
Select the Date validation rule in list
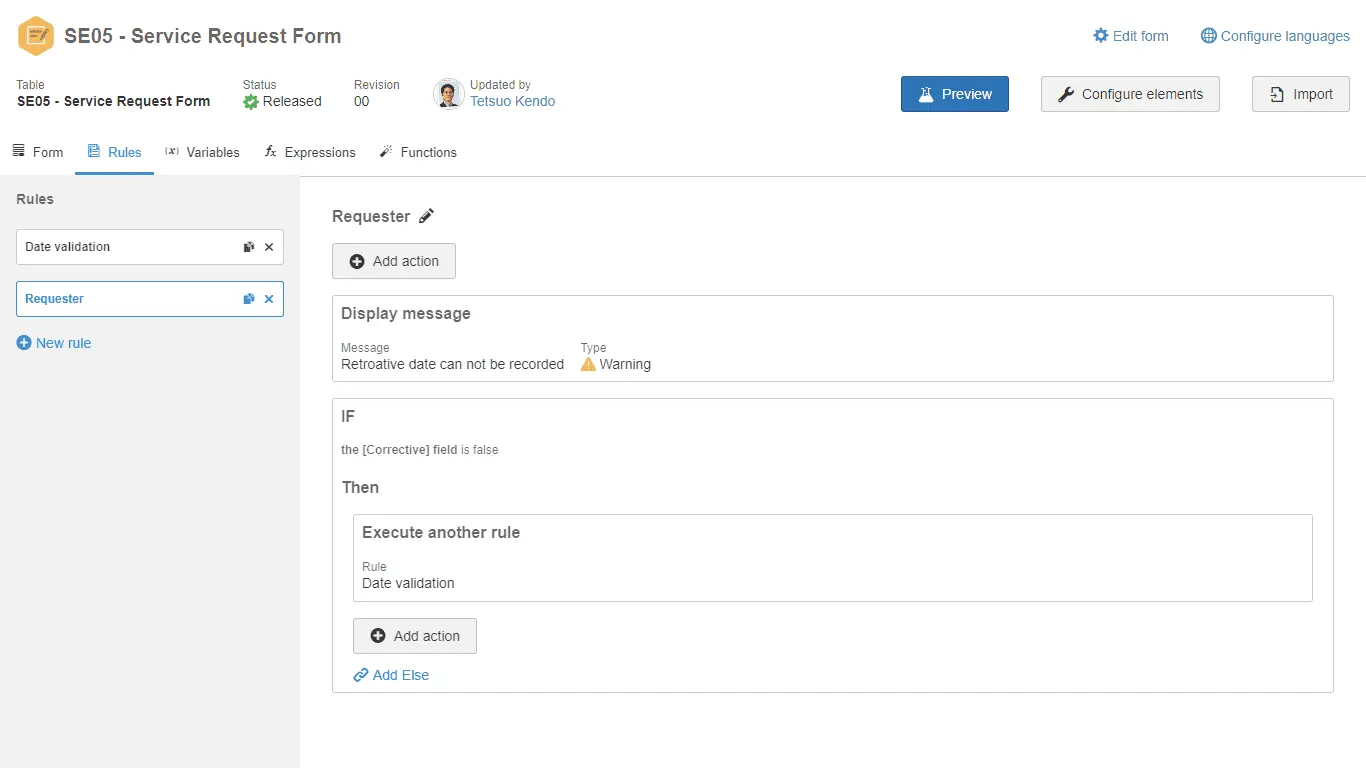point(120,247)
